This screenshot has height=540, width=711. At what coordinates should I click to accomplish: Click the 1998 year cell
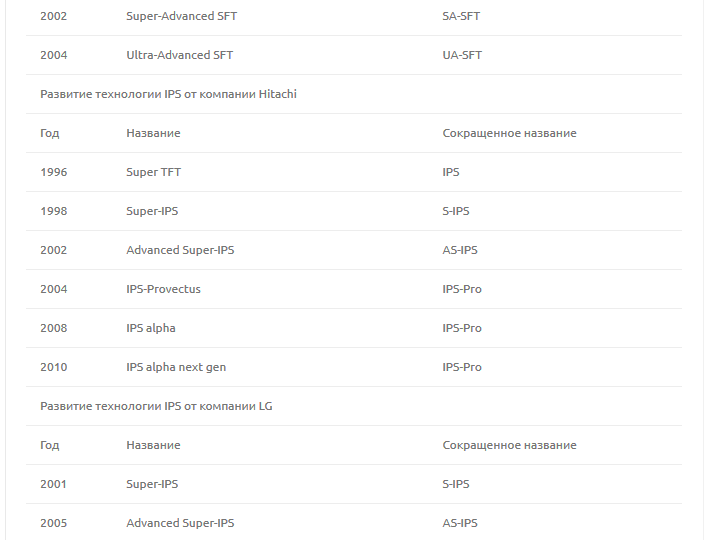tap(54, 212)
